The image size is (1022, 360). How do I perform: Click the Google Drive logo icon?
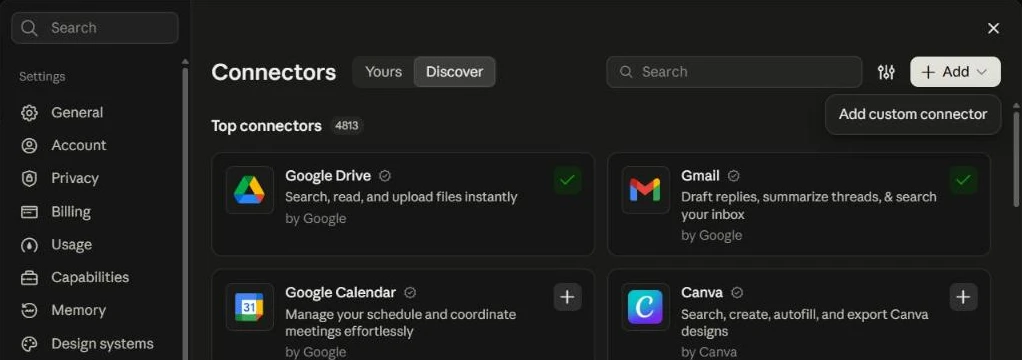pyautogui.click(x=250, y=190)
